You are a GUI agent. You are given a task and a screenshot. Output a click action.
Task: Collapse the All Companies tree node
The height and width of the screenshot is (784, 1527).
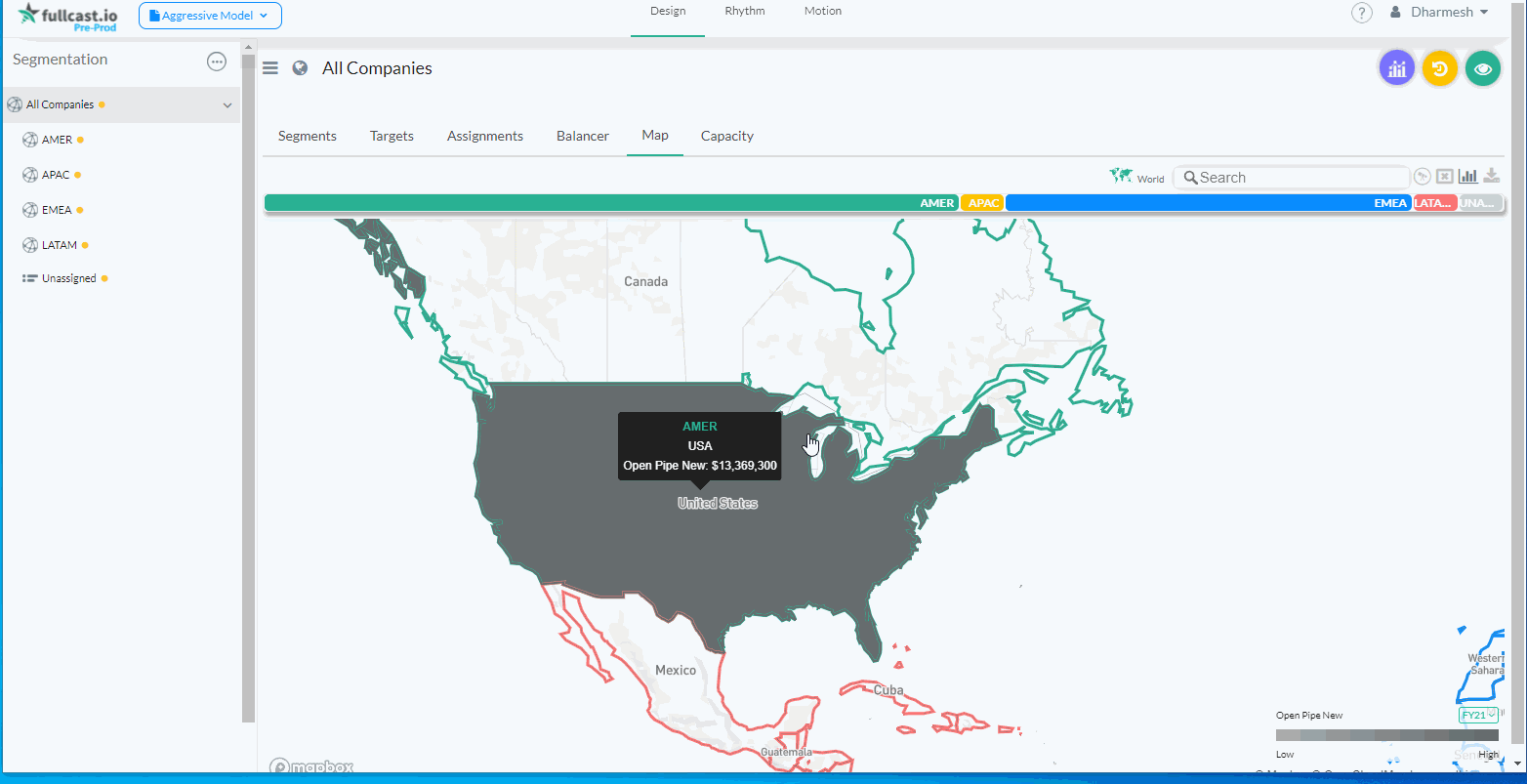[227, 105]
